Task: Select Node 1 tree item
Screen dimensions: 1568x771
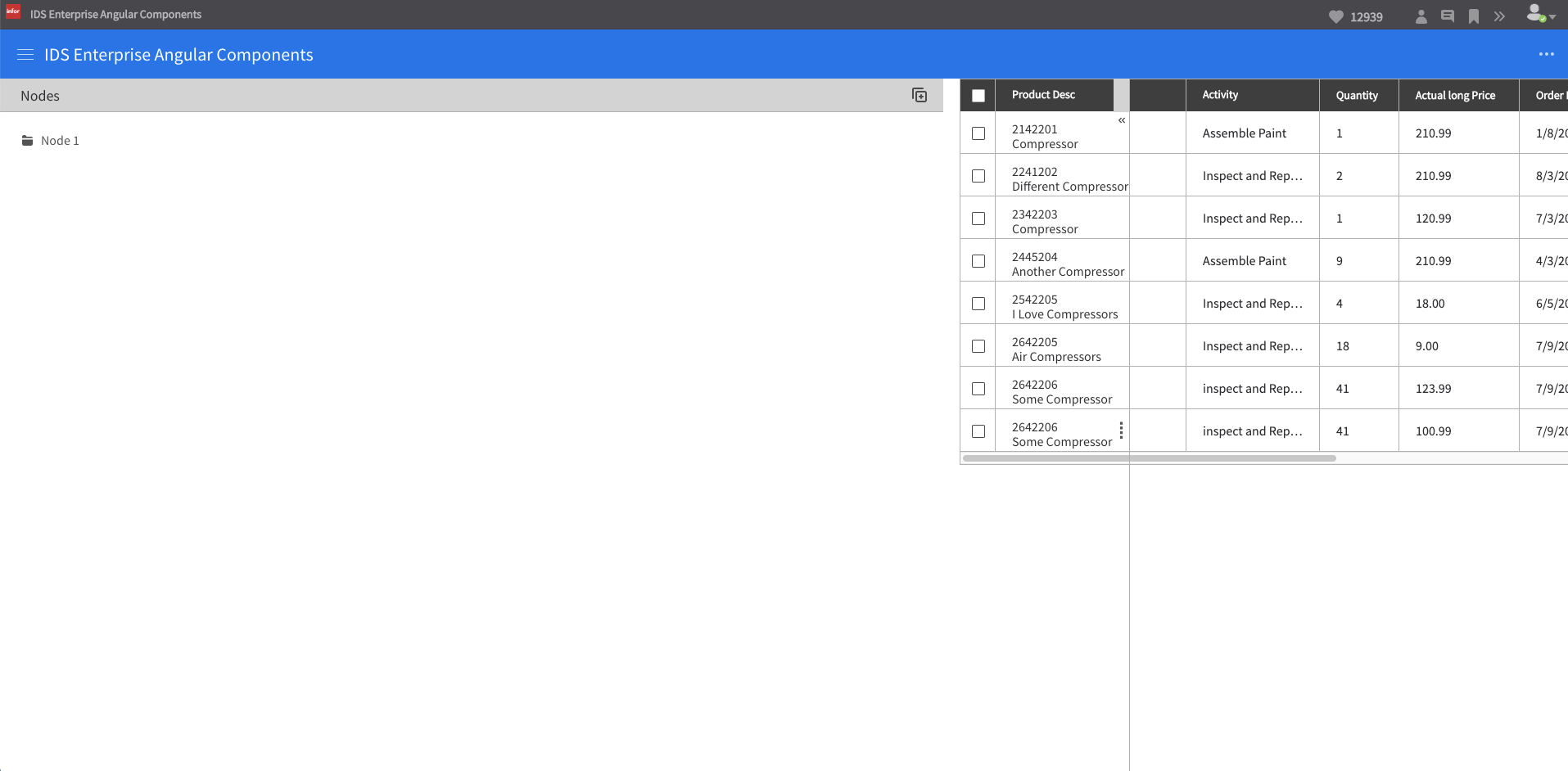Action: pyautogui.click(x=60, y=141)
